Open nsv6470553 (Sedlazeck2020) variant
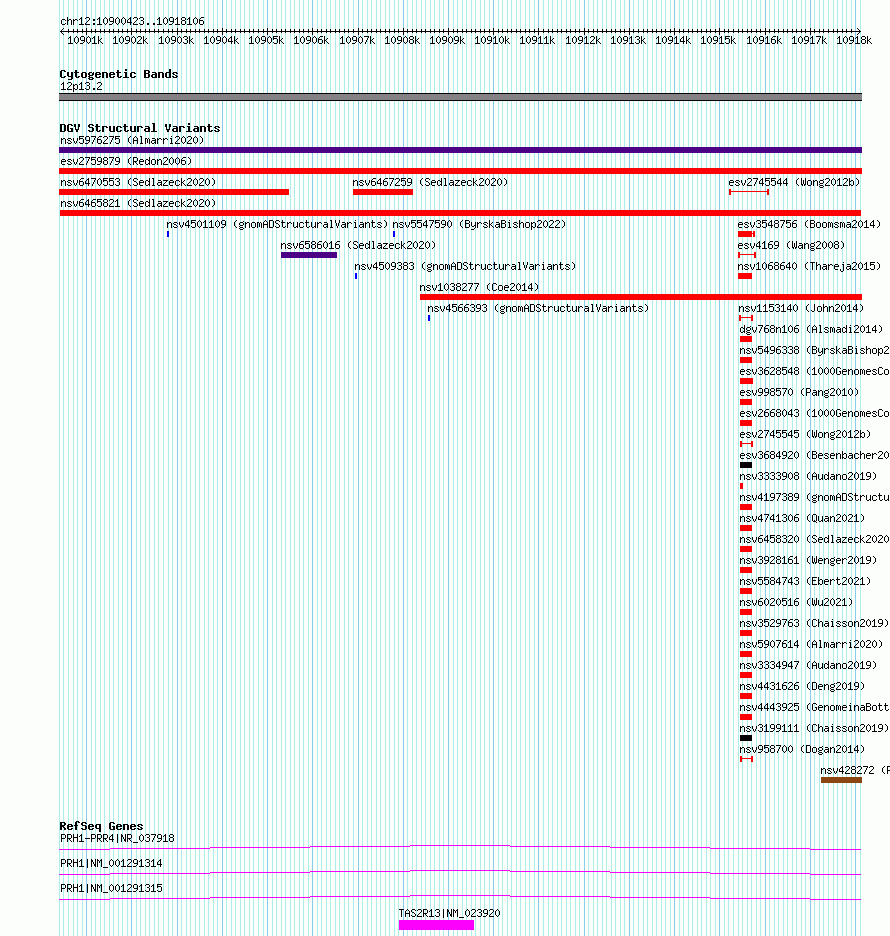The height and width of the screenshot is (936, 890). coord(138,182)
